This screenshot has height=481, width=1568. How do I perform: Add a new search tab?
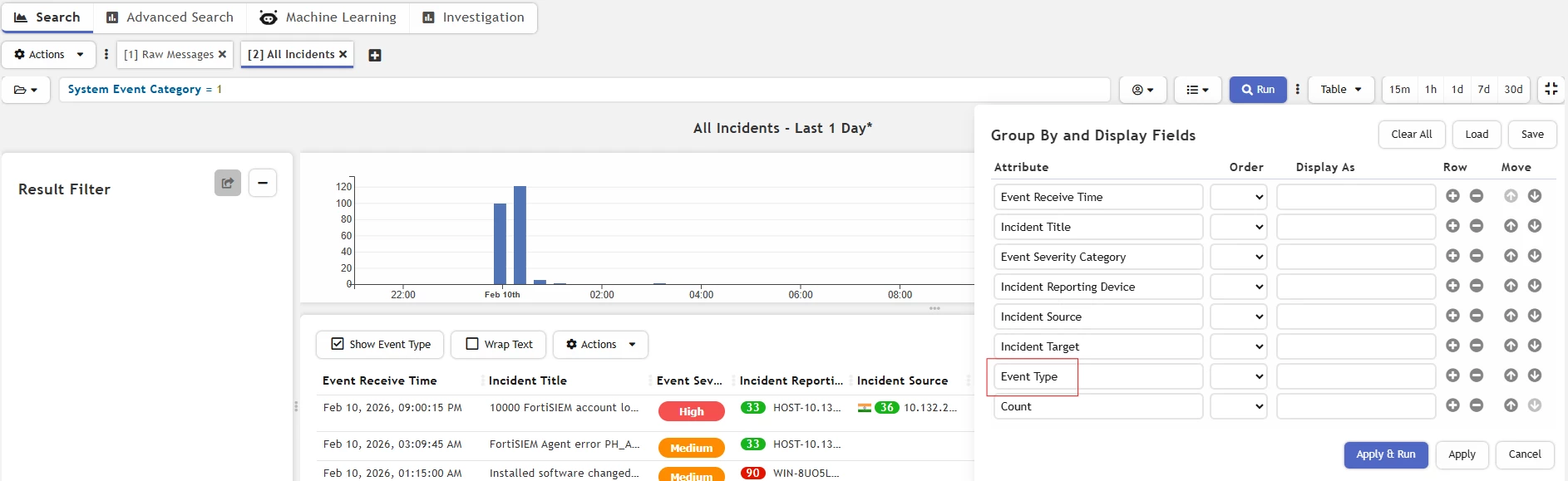pyautogui.click(x=375, y=55)
